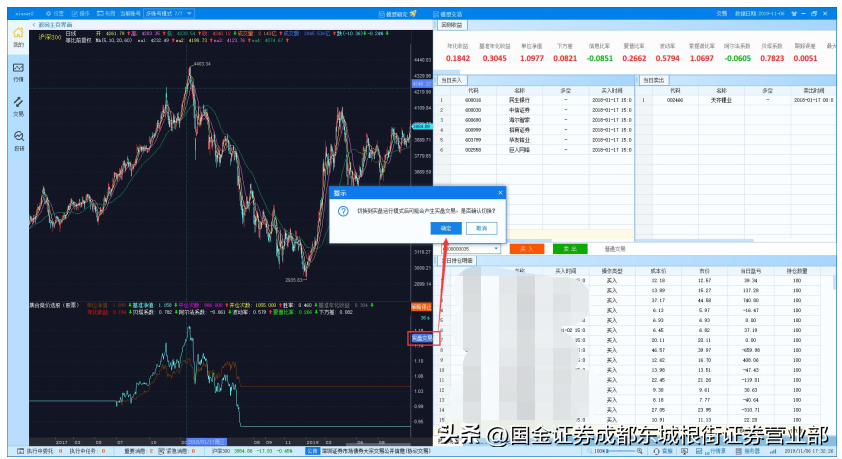The image size is (842, 459).
Task: Select the 中信证券 row in 当日买入
Action: (535, 110)
